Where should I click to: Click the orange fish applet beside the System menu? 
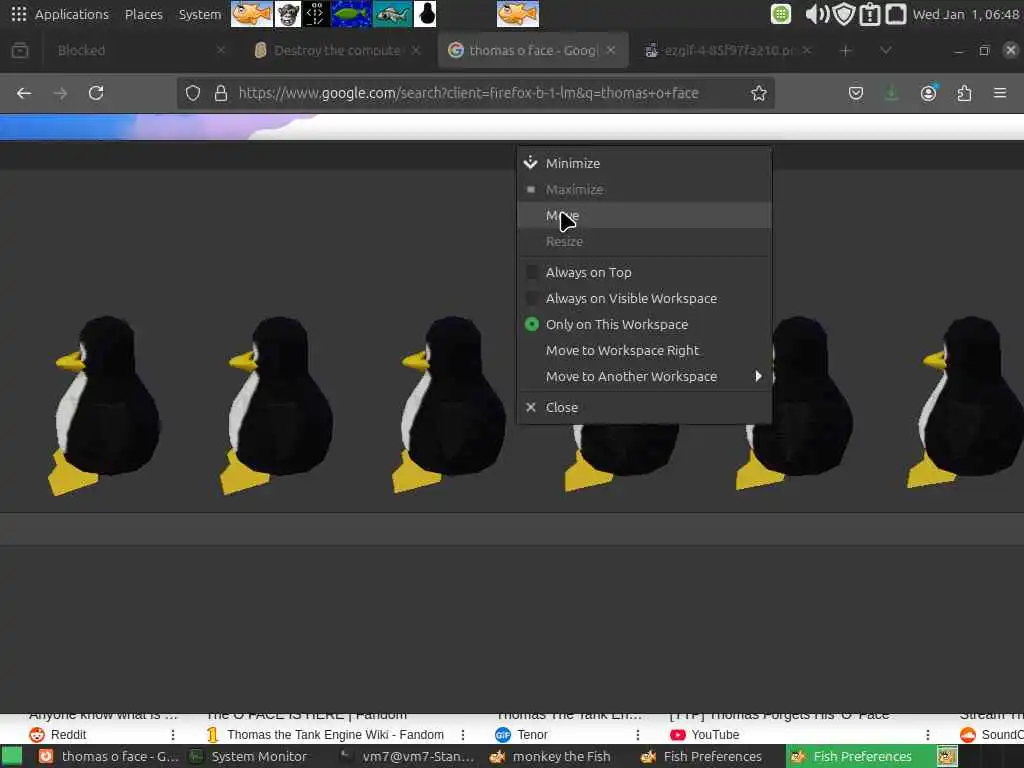point(252,14)
